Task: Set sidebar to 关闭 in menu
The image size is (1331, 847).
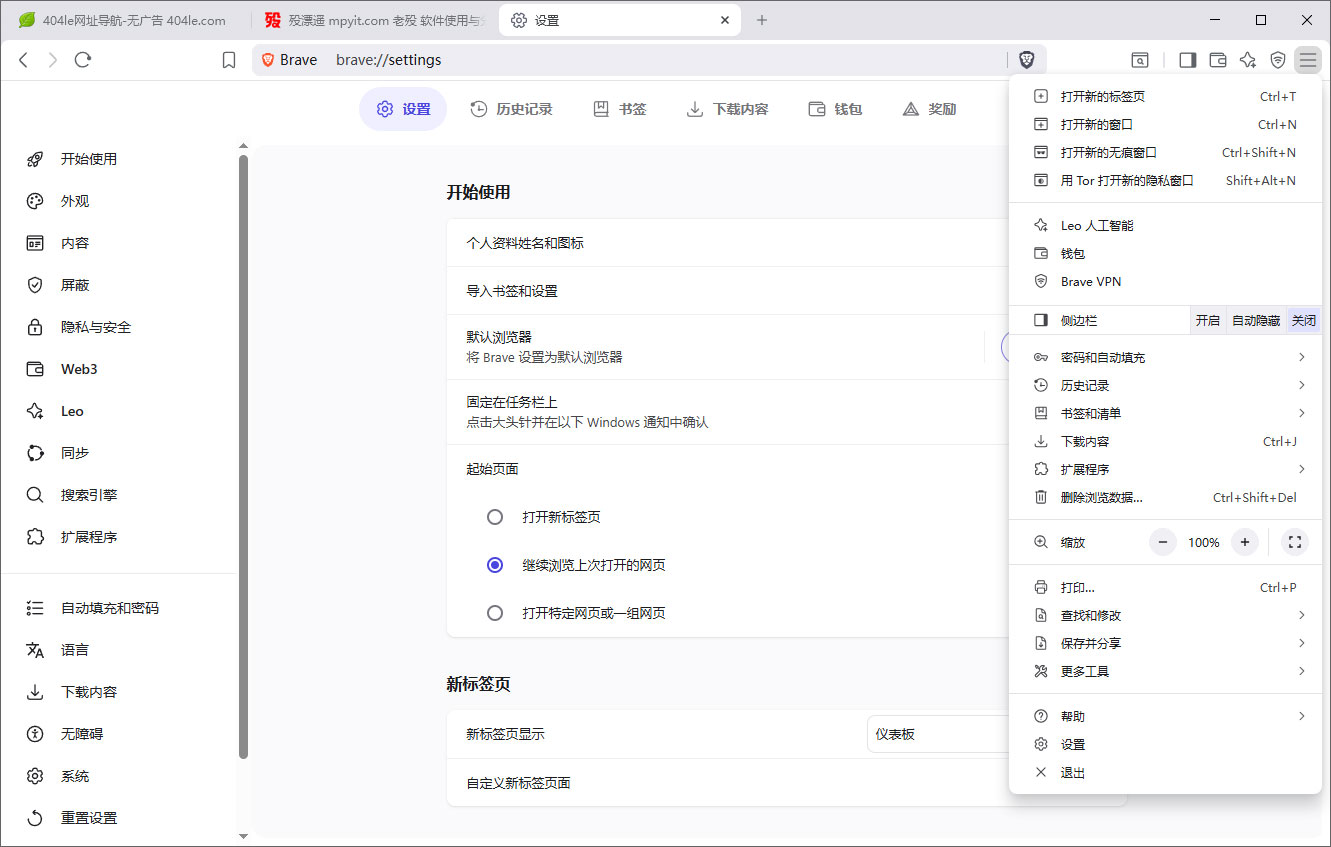Action: coord(1304,320)
